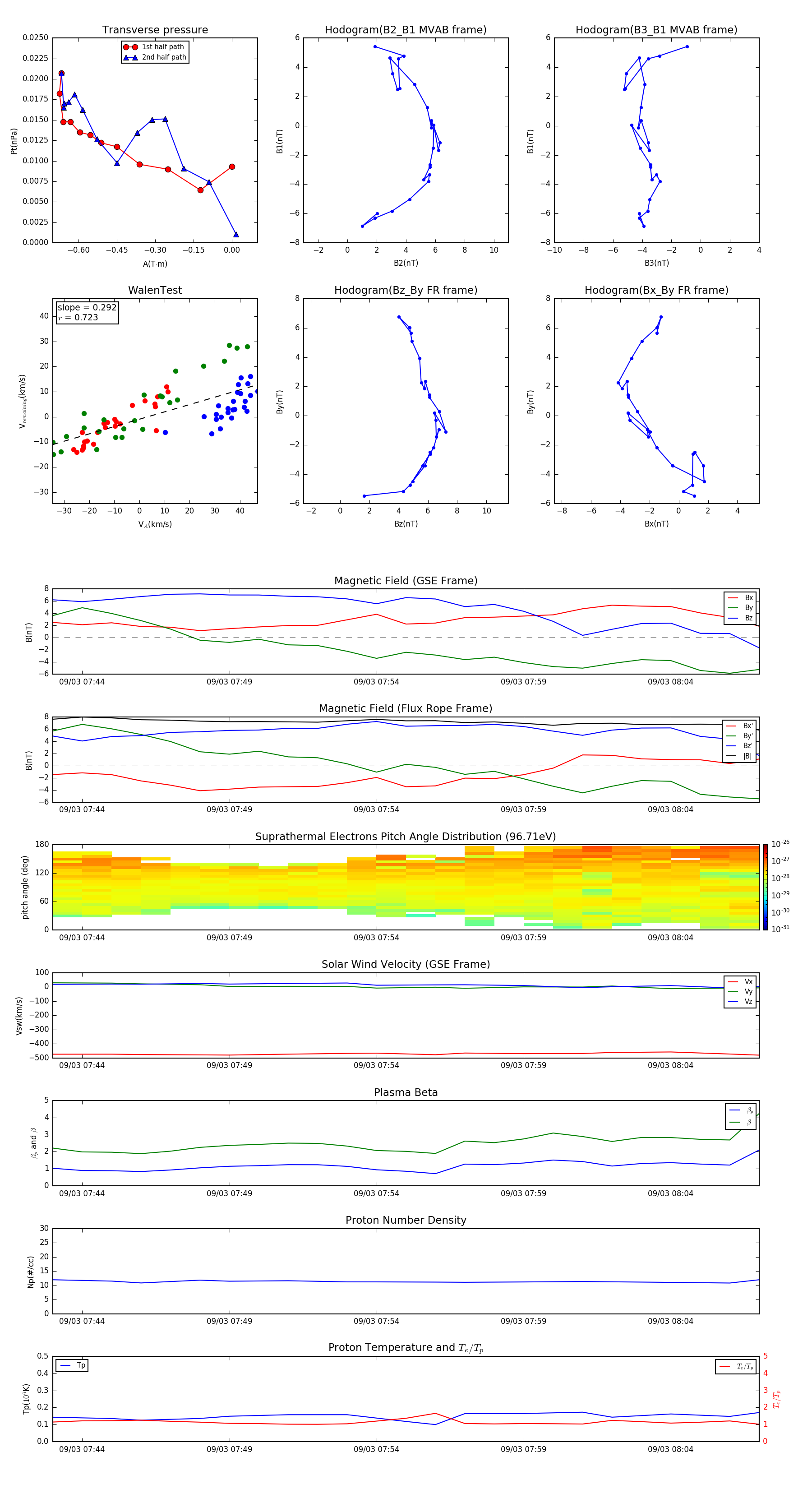The width and height of the screenshot is (812, 1489).
Task: Select βp legend entry in Plasma Beta plot
Action: (741, 1110)
